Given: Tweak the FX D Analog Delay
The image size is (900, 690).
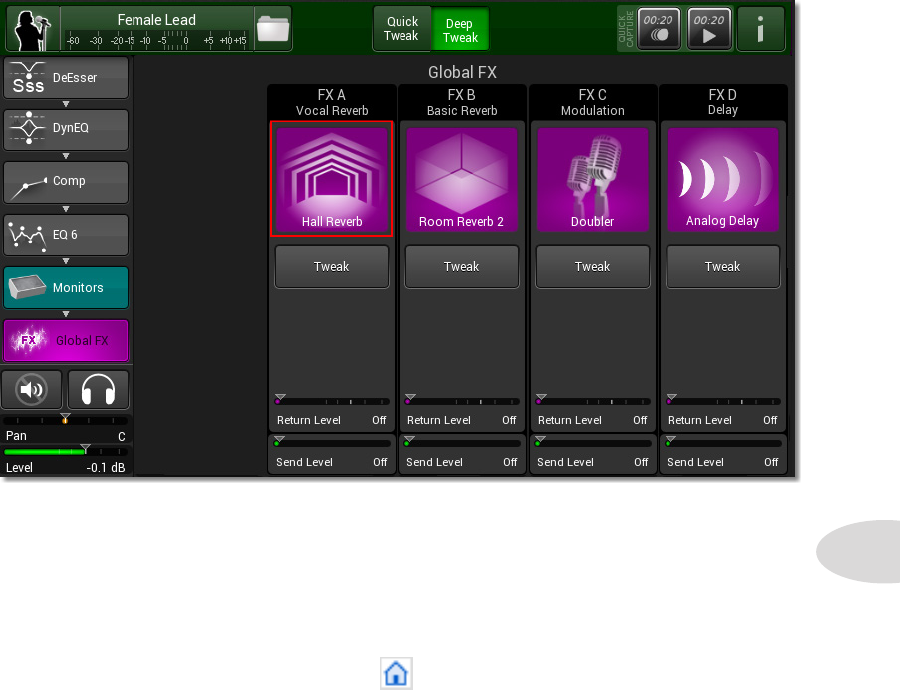Looking at the screenshot, I should point(723,267).
